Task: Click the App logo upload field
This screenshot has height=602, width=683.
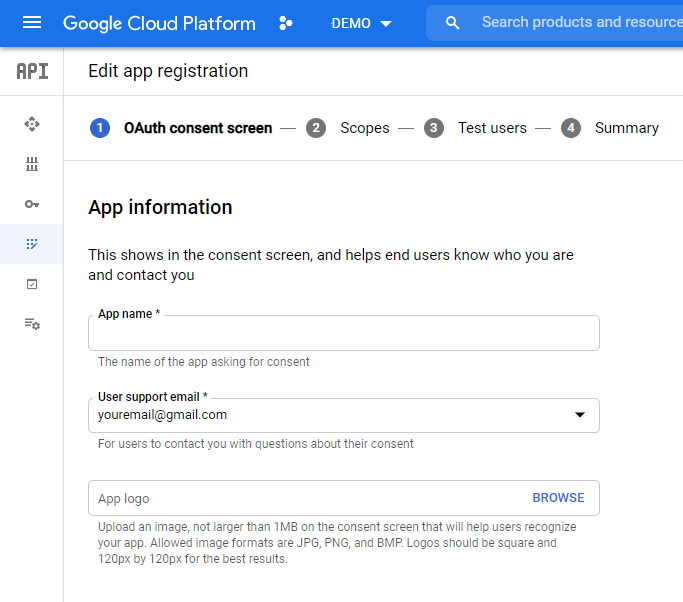Action: [344, 498]
